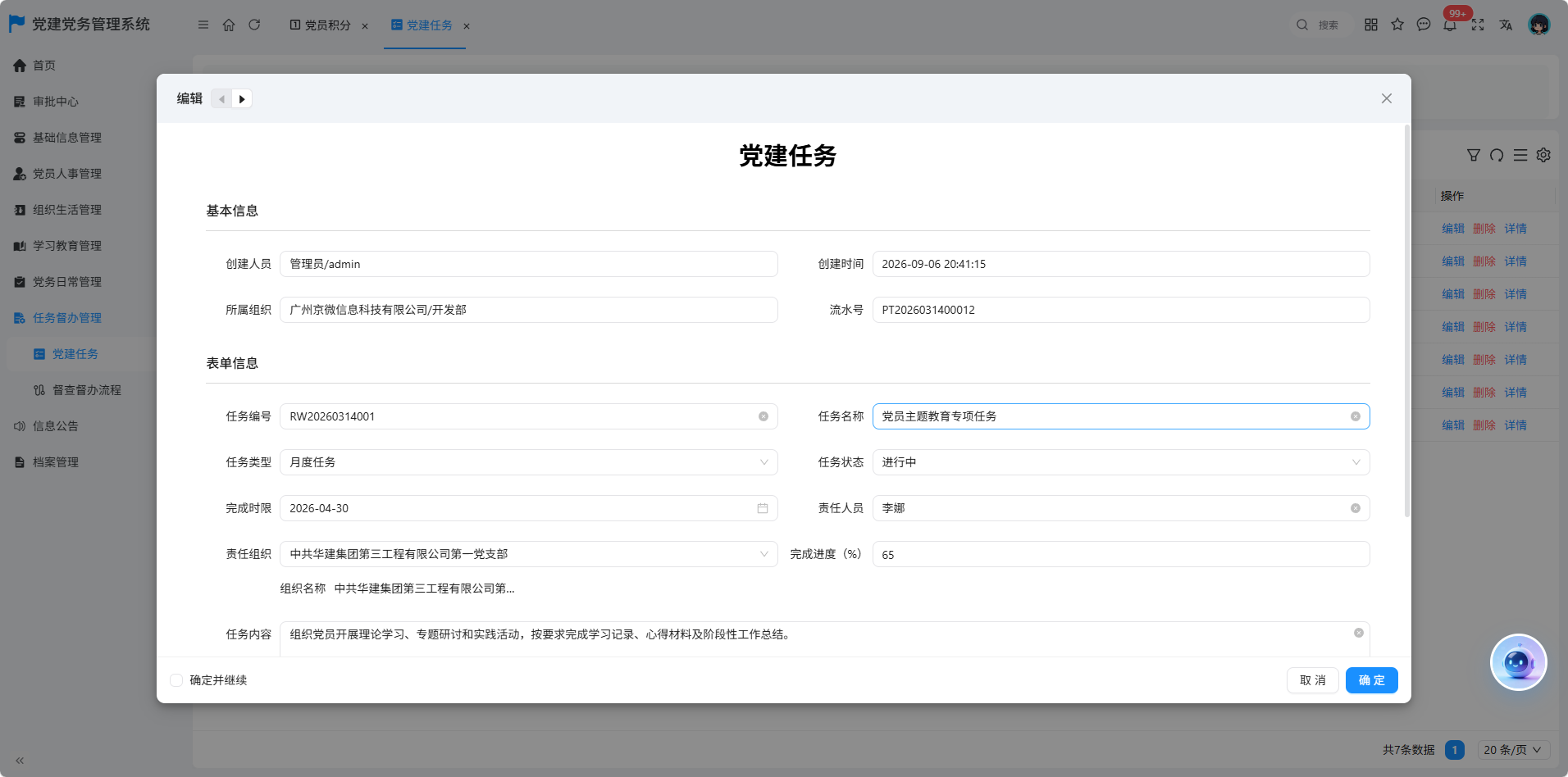Click the table settings gear icon

pos(1543,155)
